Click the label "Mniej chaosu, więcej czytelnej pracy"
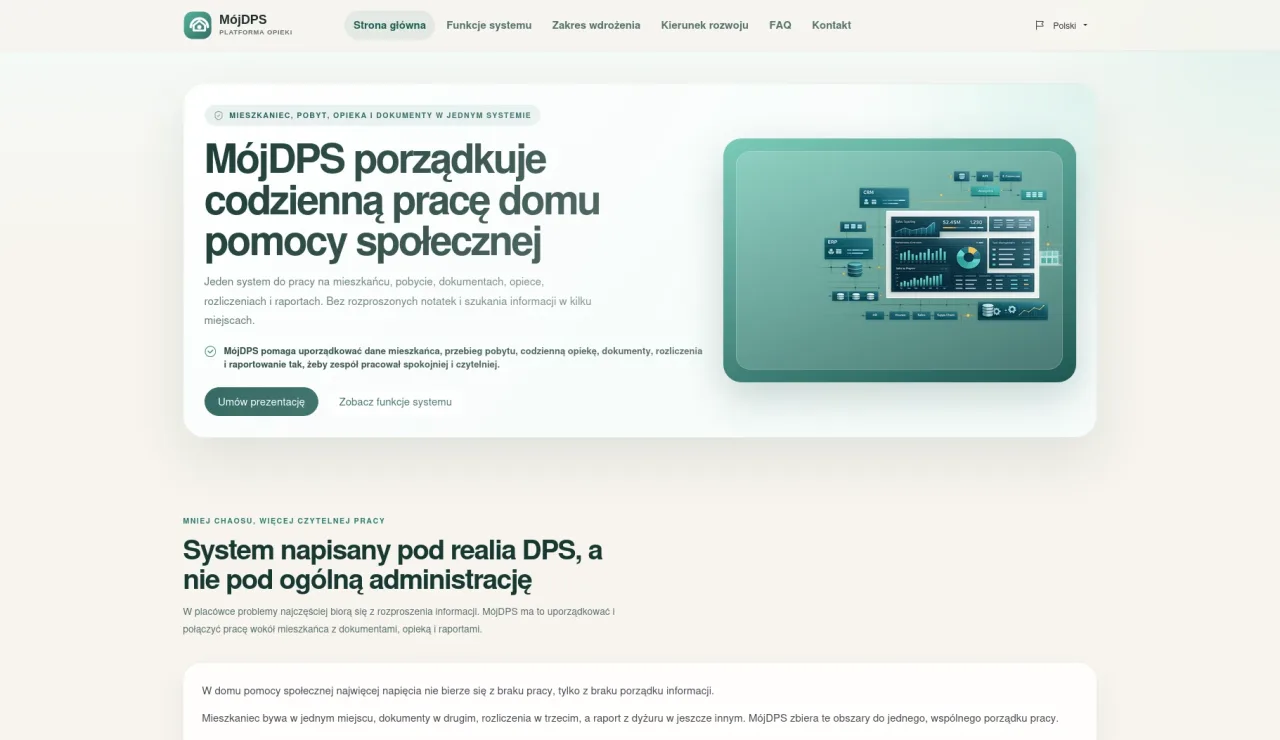 pyautogui.click(x=284, y=521)
